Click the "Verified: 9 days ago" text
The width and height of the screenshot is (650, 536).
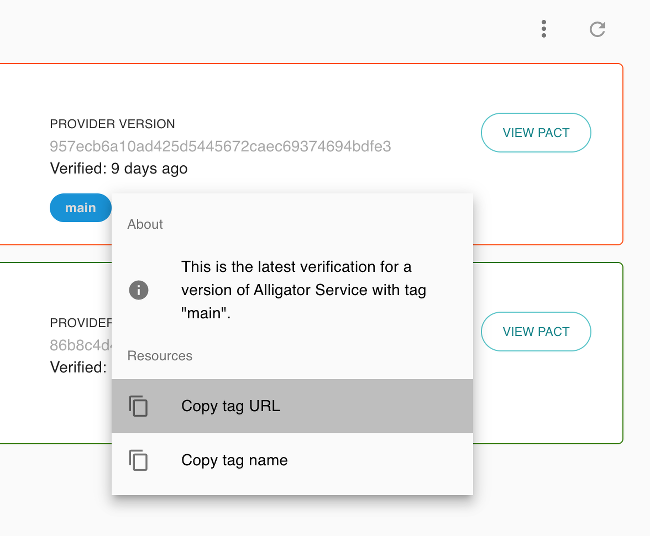[x=118, y=168]
